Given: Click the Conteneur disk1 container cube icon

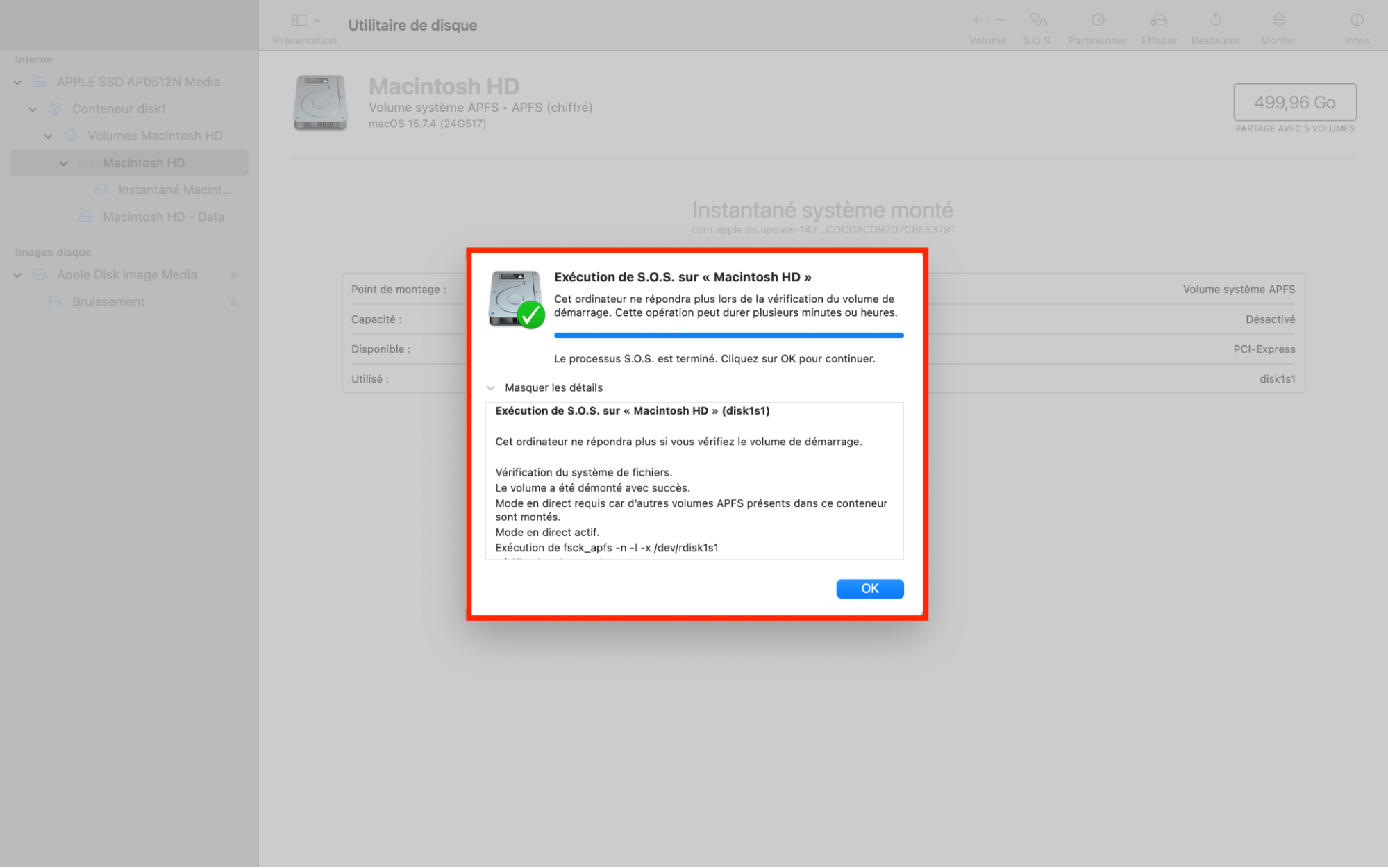Looking at the screenshot, I should 55,109.
